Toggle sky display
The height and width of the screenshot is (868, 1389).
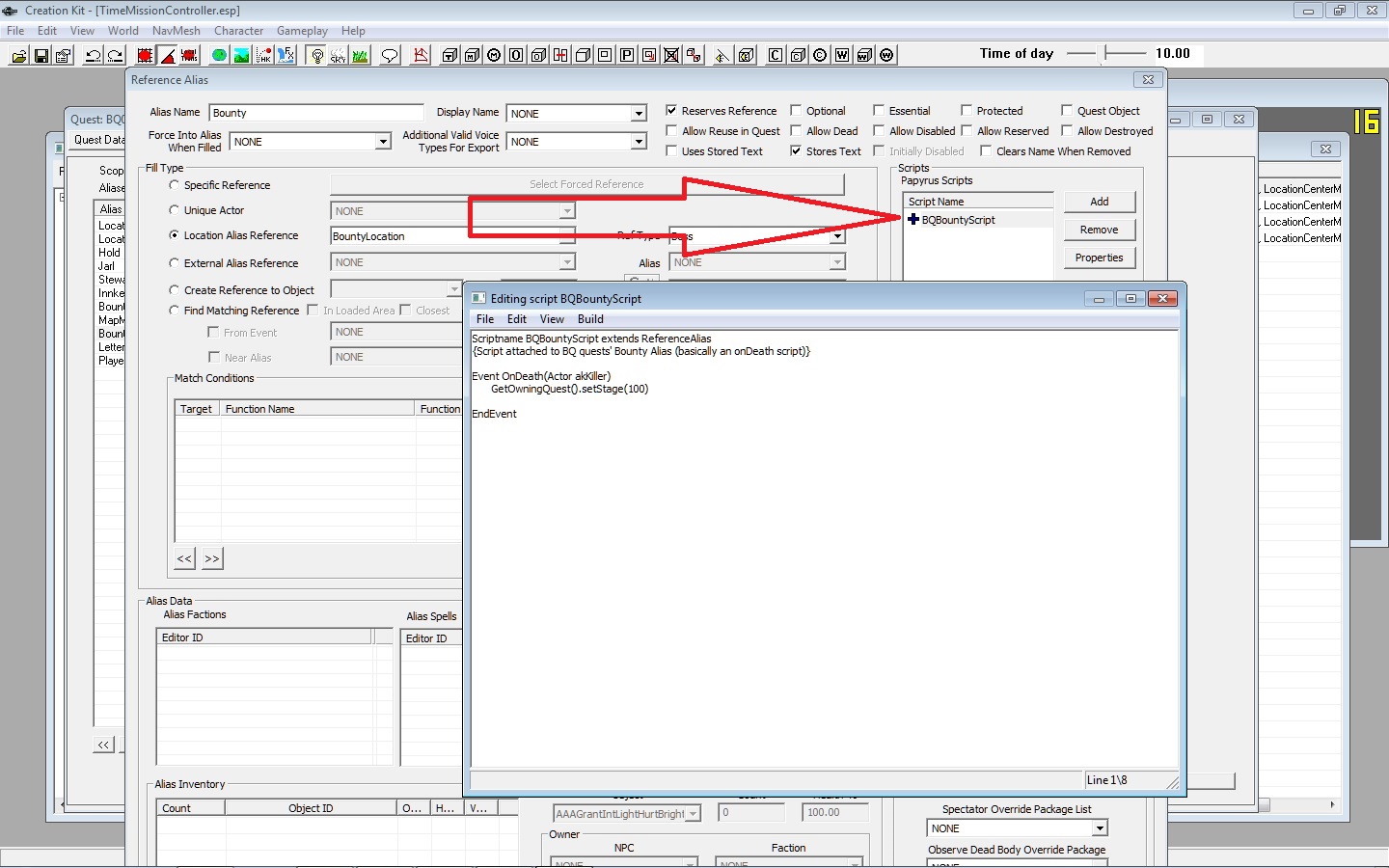(339, 55)
